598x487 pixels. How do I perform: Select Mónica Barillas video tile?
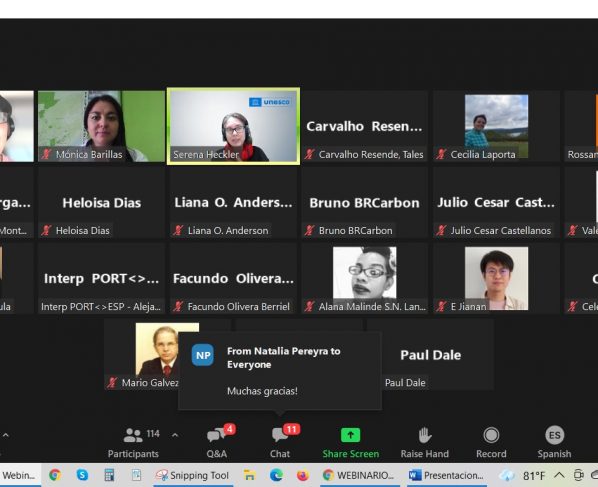point(101,126)
